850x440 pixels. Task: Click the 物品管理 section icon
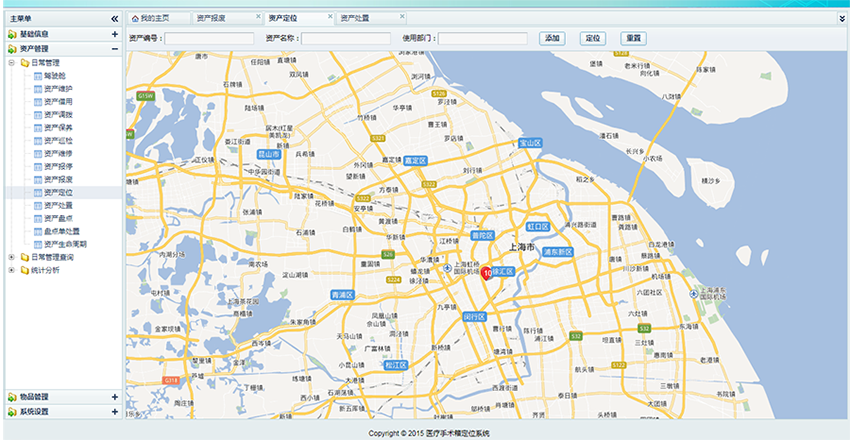click(x=12, y=397)
